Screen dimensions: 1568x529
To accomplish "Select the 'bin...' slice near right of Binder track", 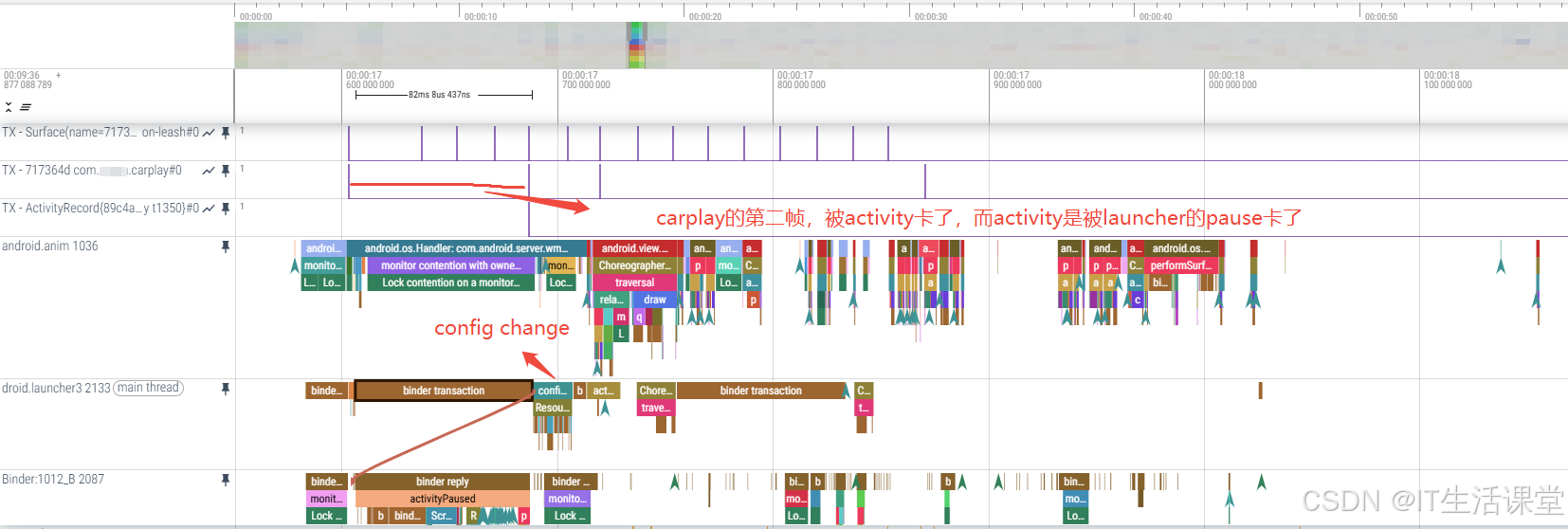I will (x=1073, y=482).
